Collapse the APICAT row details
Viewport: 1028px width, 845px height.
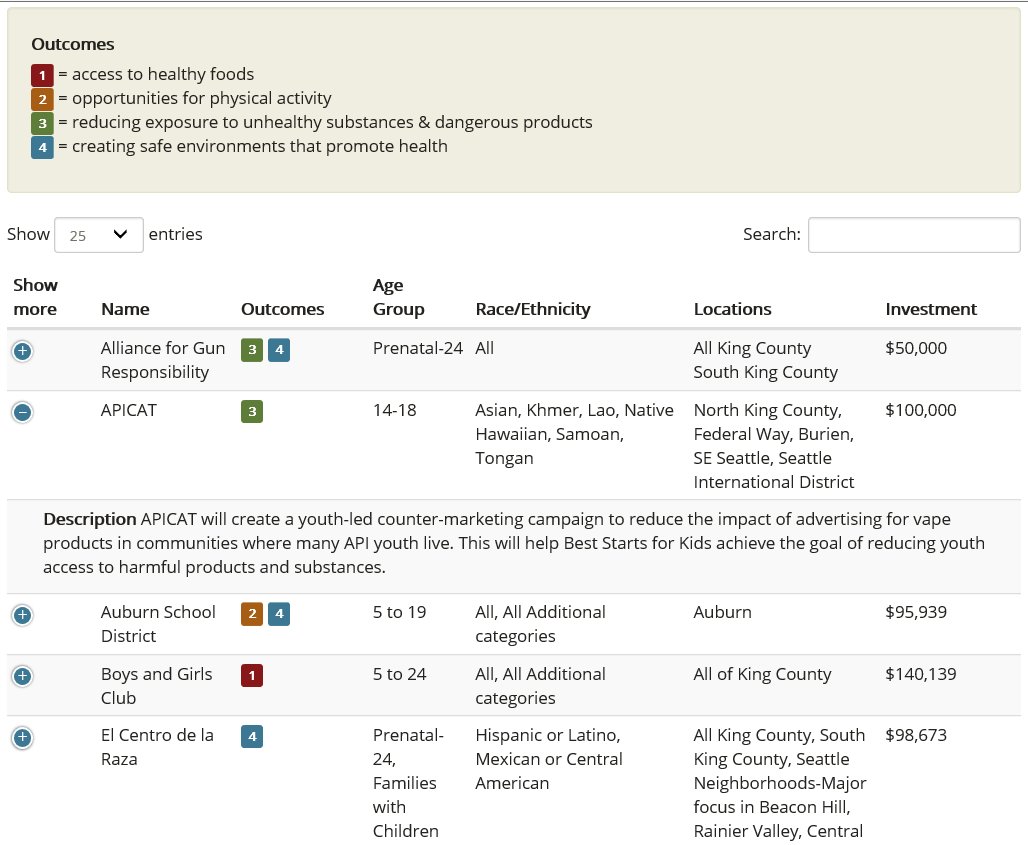[22, 412]
